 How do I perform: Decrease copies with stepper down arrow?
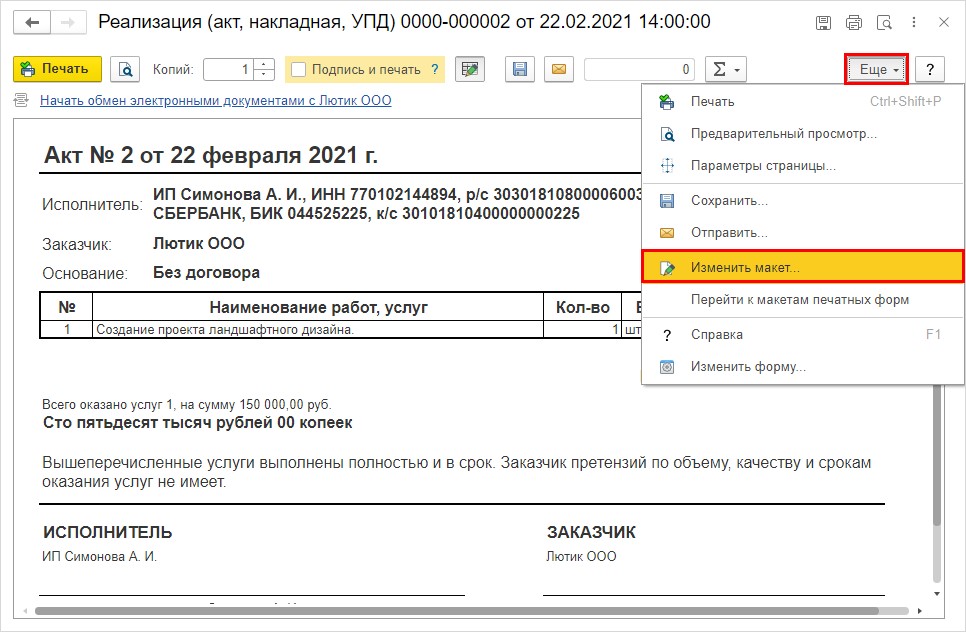264,75
